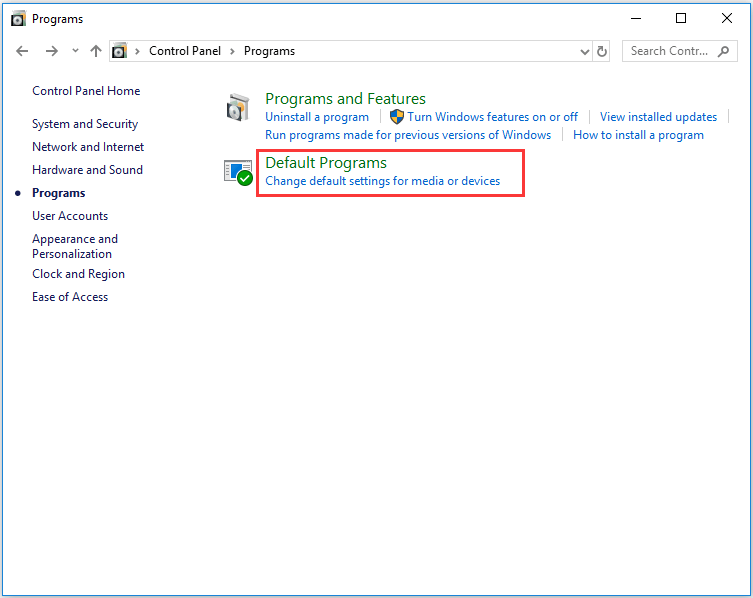753x598 pixels.
Task: Open Ease of Access category
Action: point(70,297)
